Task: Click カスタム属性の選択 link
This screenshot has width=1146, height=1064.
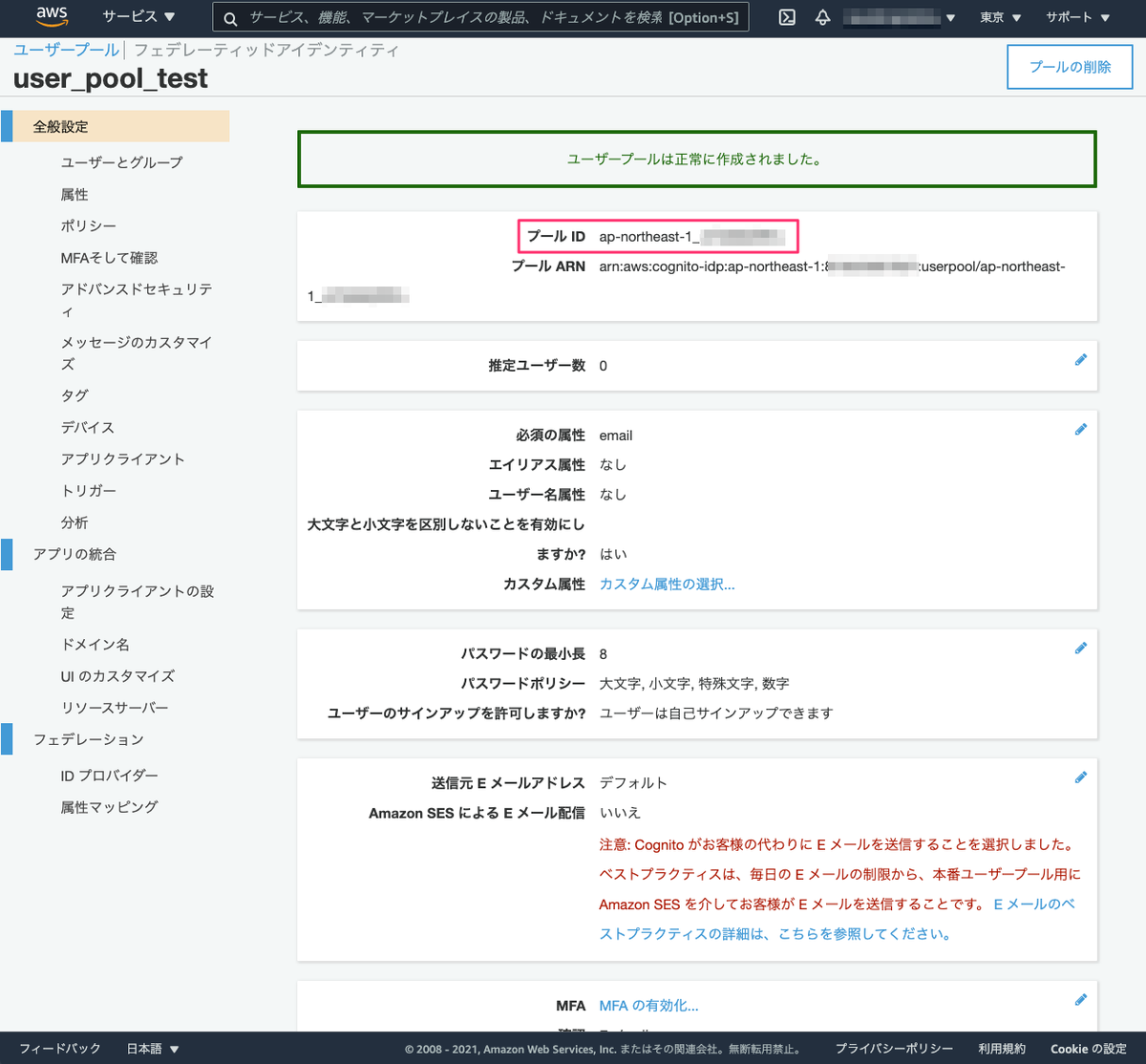Action: coord(667,584)
